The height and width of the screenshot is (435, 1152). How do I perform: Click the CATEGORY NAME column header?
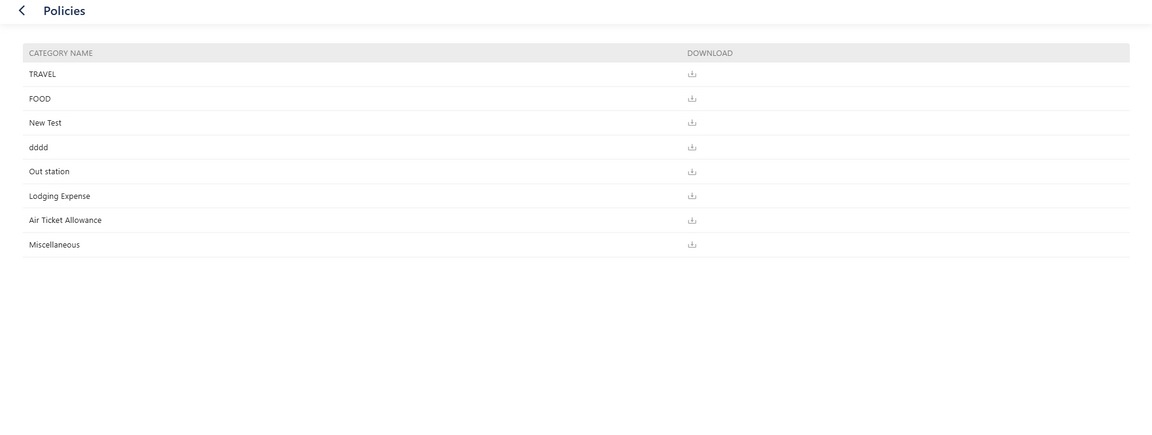(x=61, y=53)
